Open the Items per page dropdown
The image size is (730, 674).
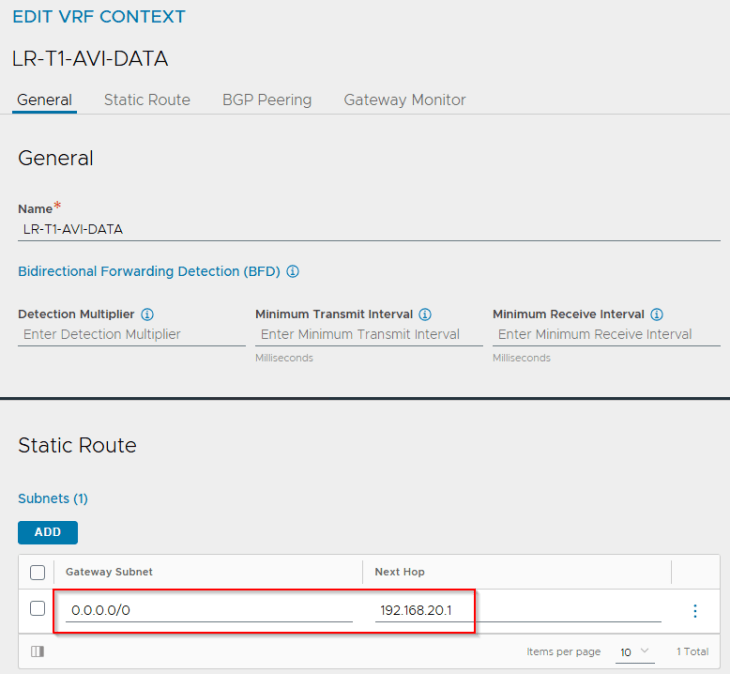(x=633, y=652)
